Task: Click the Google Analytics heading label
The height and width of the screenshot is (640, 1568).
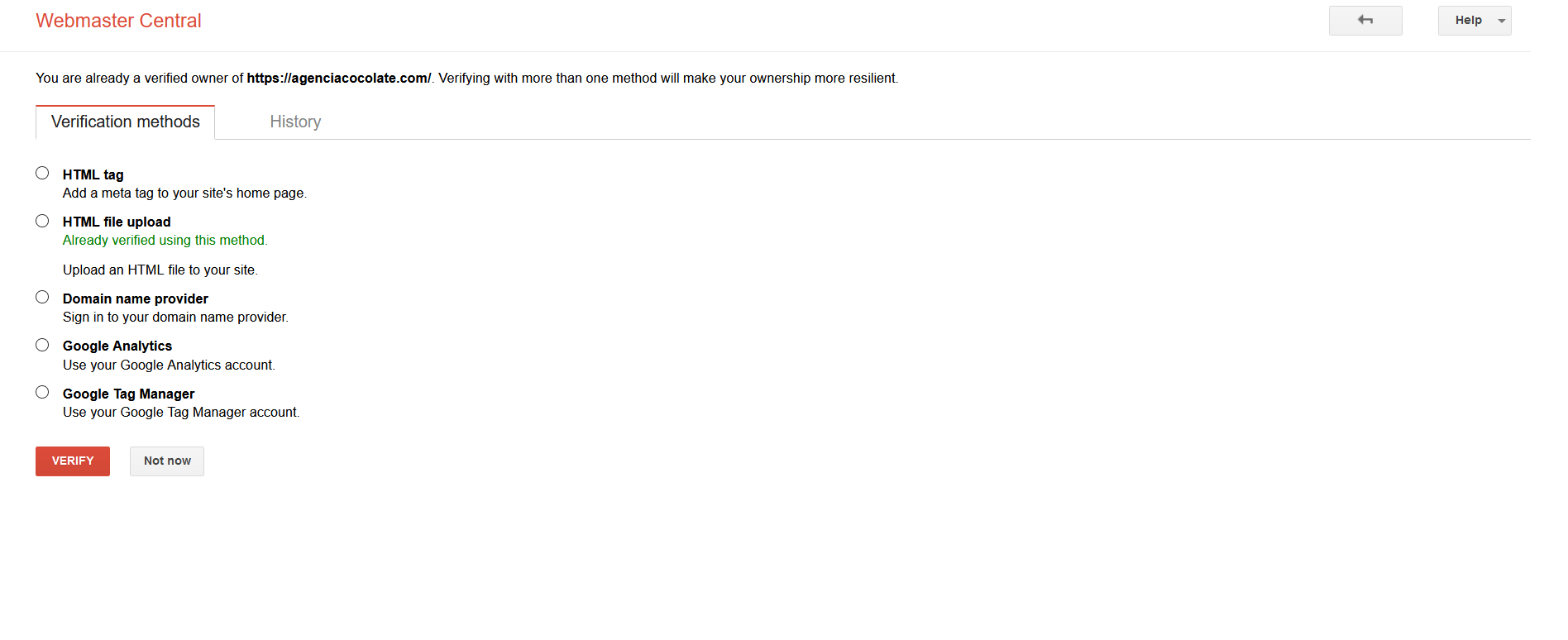Action: [x=117, y=346]
